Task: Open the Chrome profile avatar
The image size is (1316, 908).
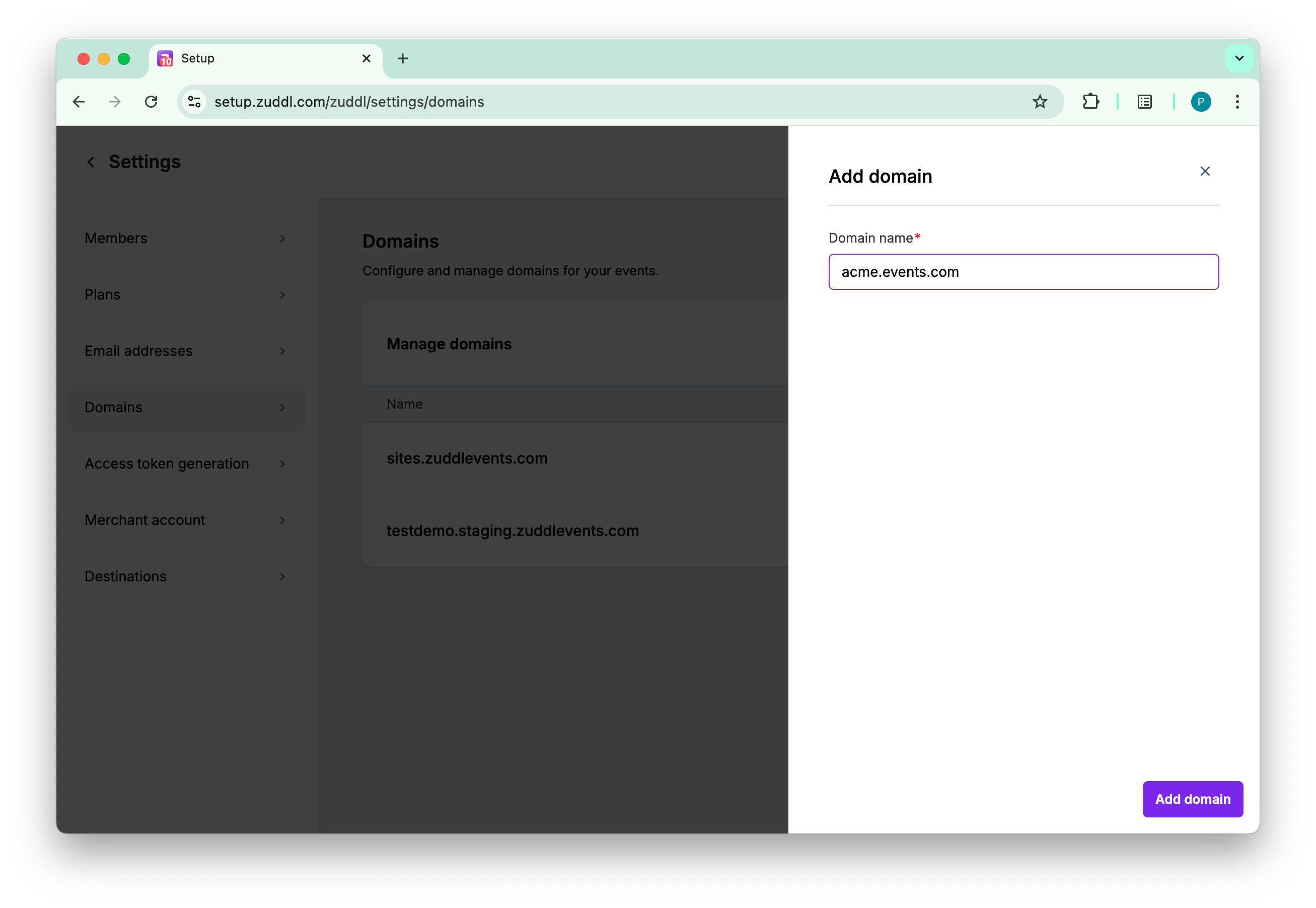Action: [x=1201, y=102]
